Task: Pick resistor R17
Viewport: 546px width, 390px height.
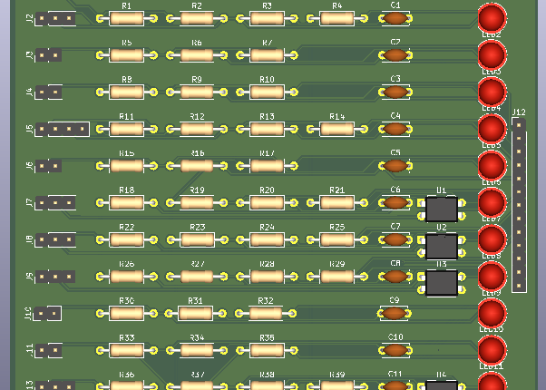Action: click(x=267, y=166)
